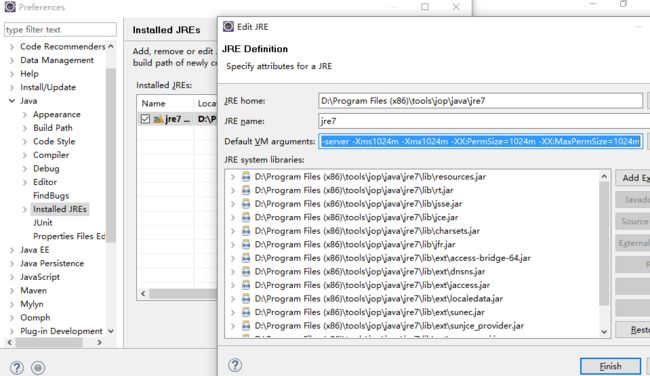
Task: Click jar icon for sunjce_provider.jar
Action: [246, 325]
